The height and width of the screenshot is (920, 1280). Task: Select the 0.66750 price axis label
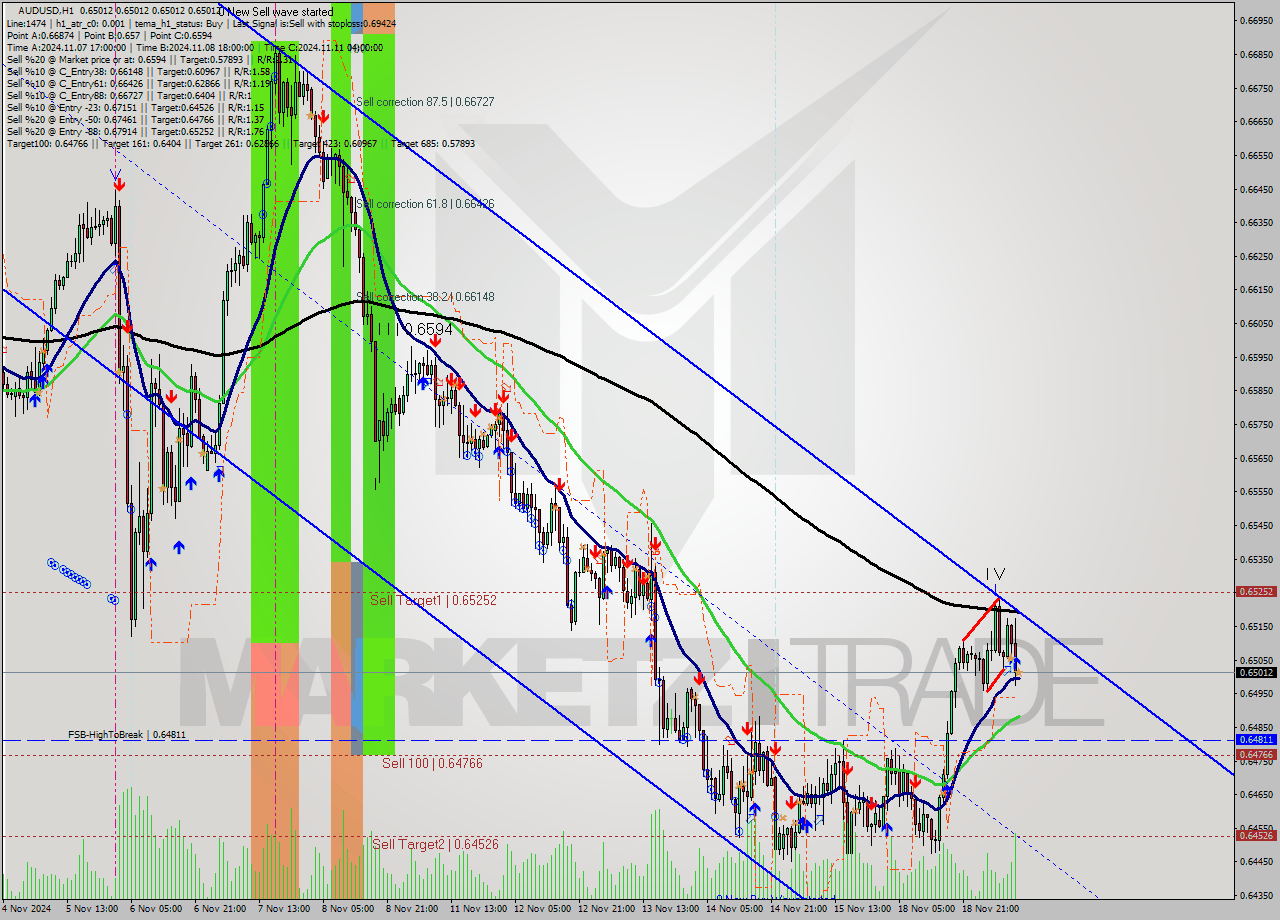(1257, 88)
